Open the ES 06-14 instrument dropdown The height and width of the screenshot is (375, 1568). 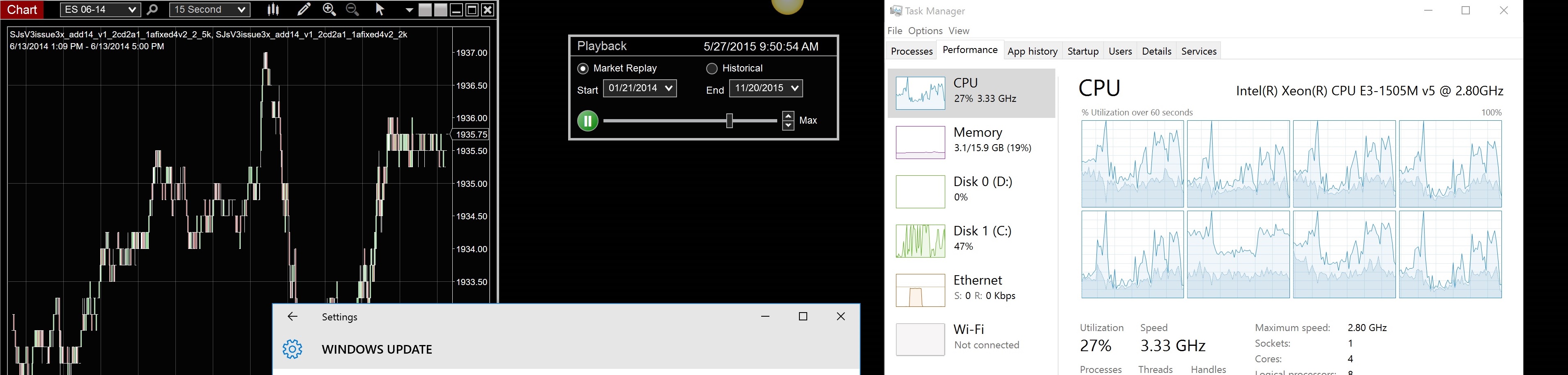point(100,10)
